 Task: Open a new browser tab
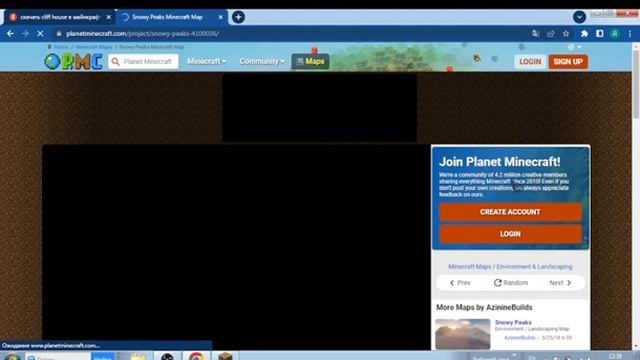238,17
